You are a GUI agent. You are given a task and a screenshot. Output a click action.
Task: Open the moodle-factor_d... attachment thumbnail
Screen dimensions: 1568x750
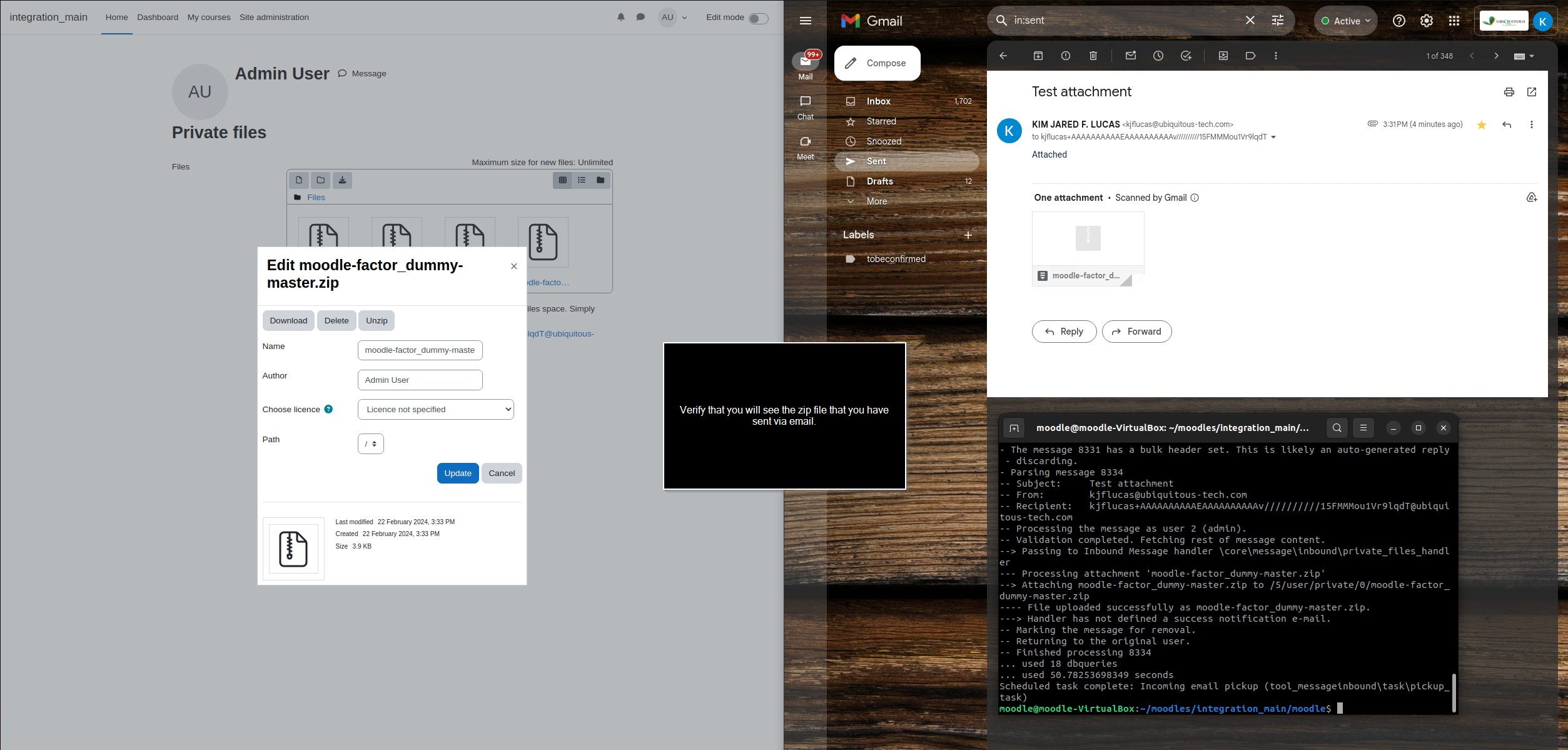pos(1088,248)
